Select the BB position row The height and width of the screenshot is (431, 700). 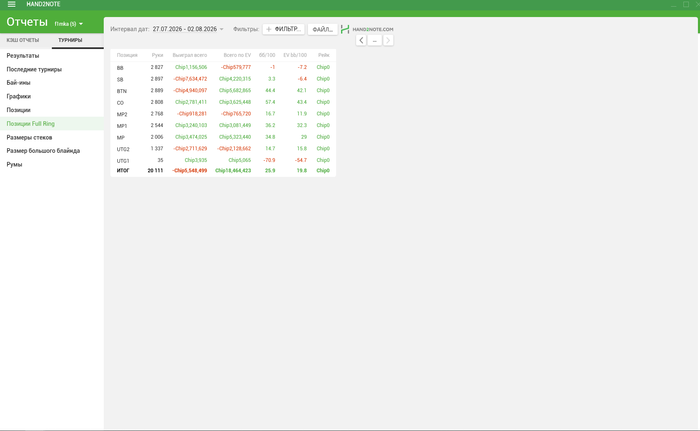pos(223,67)
